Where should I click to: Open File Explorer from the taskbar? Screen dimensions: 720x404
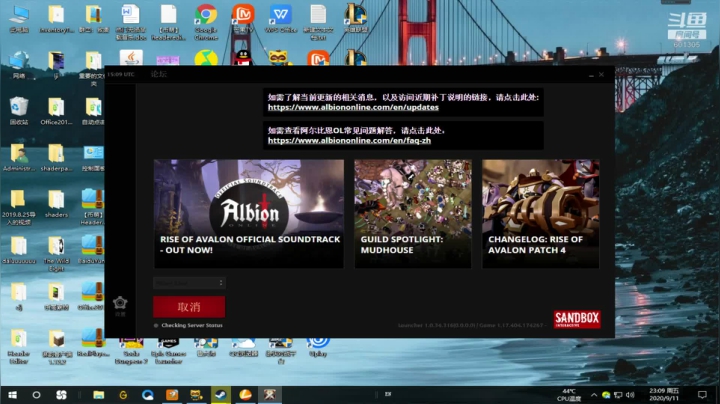[x=98, y=395]
